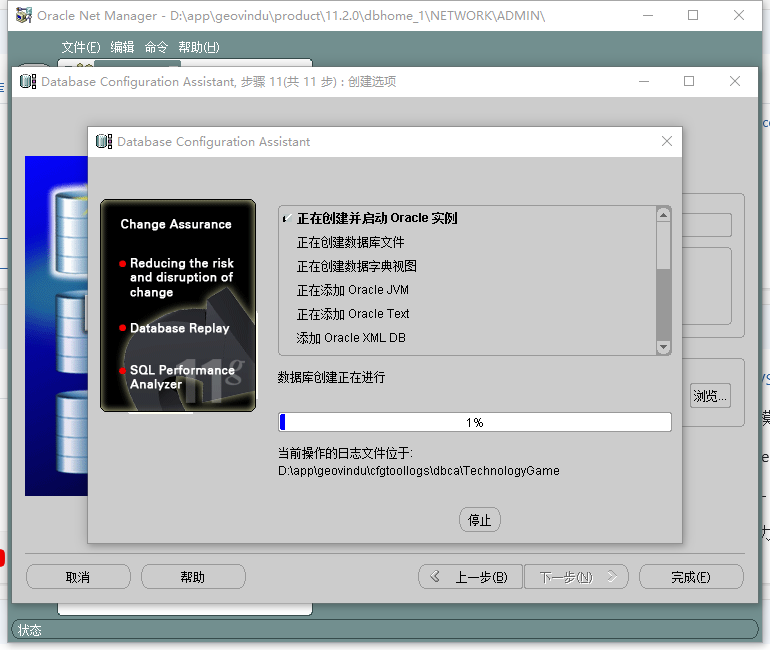Screen dimensions: 770x650
Task: Go back with 上一步(B) button
Action: (470, 577)
